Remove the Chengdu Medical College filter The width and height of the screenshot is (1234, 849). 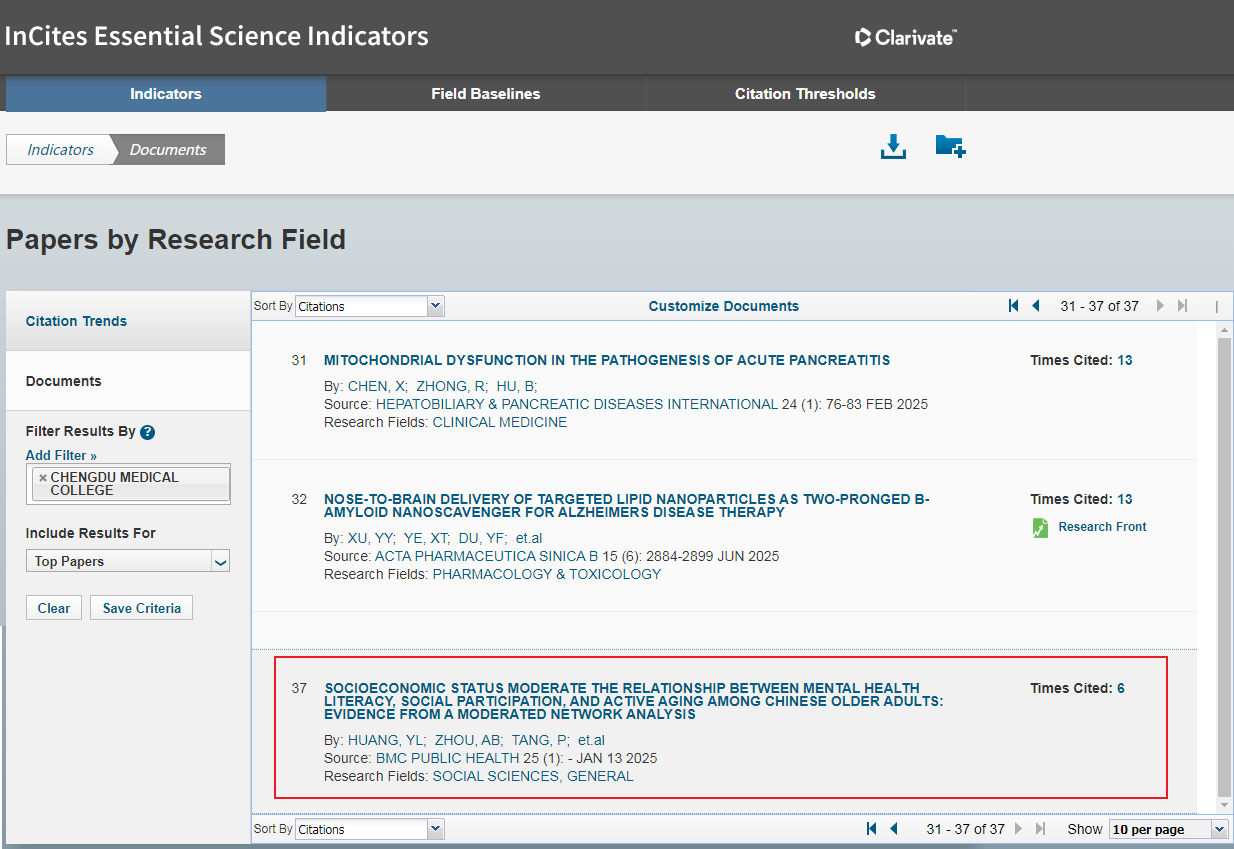coord(42,478)
